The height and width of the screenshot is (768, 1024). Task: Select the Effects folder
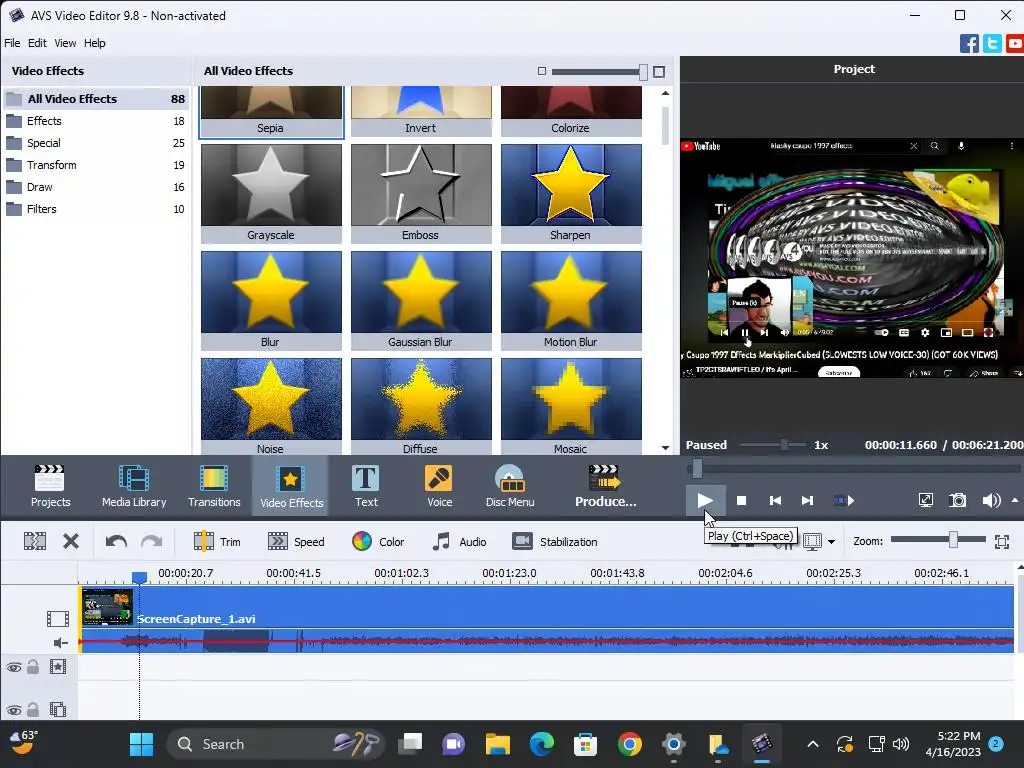[95, 121]
